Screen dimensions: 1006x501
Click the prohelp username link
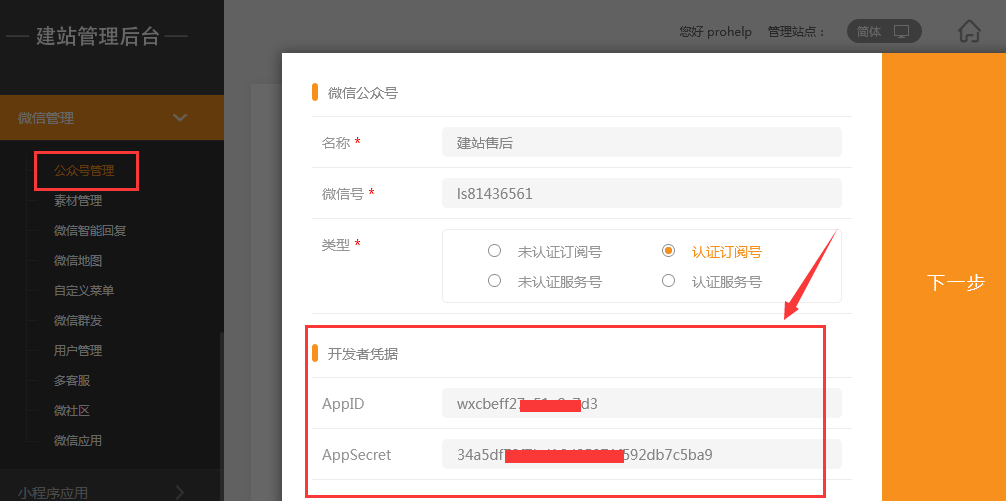[730, 32]
